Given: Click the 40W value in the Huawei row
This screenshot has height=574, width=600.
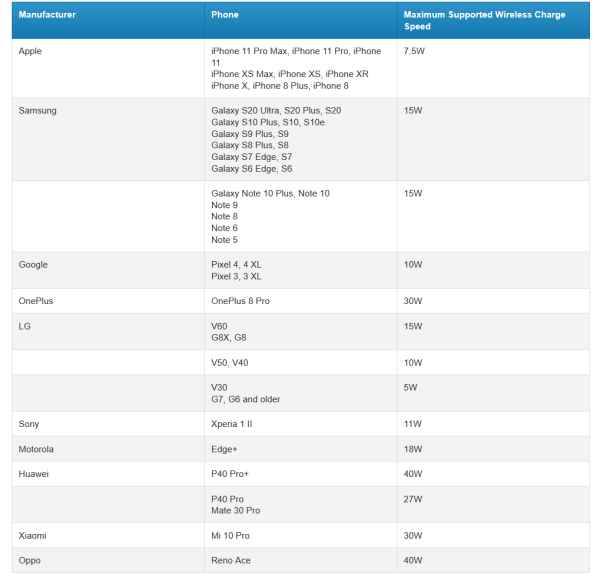Looking at the screenshot, I should pyautogui.click(x=493, y=474).
